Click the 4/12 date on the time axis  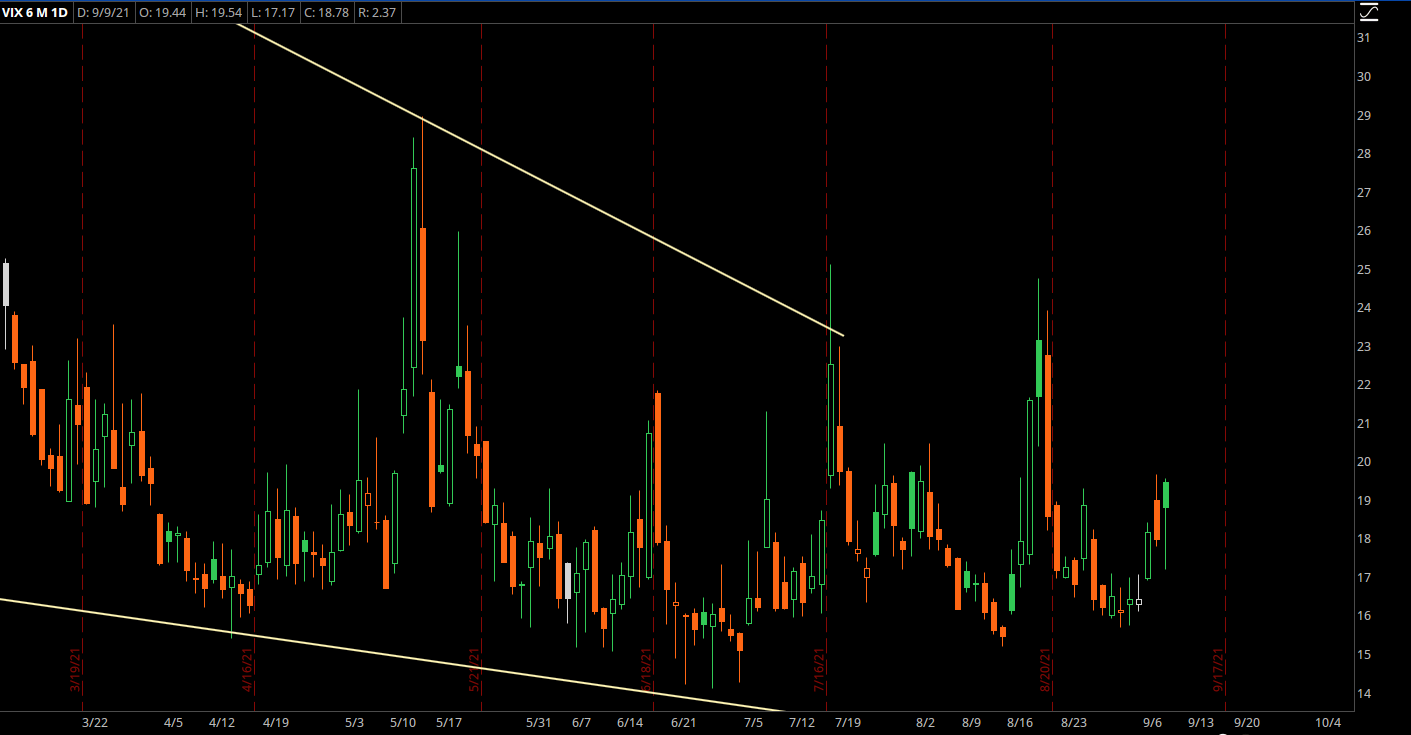pyautogui.click(x=222, y=722)
